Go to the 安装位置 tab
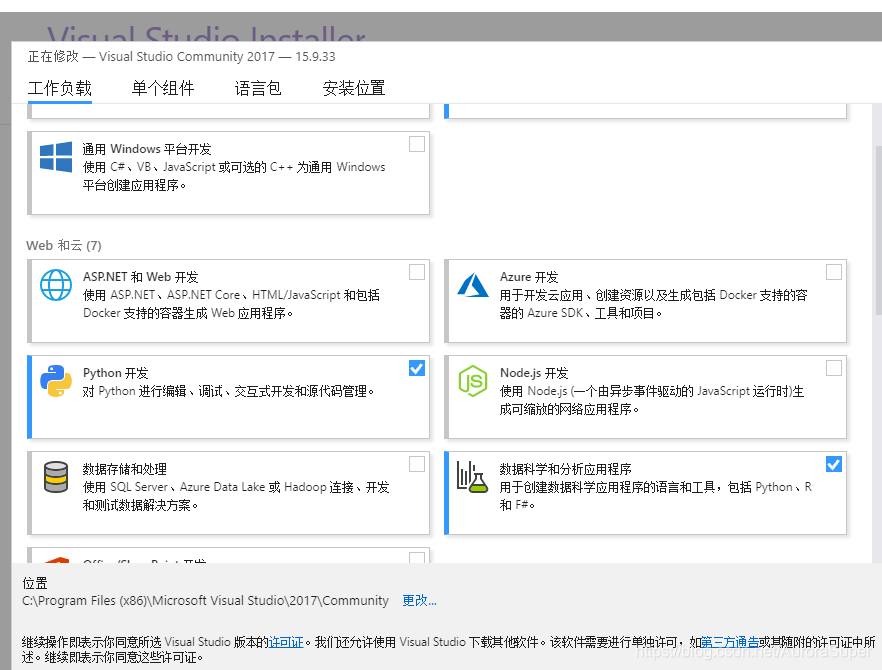Viewport: 882px width, 670px height. click(x=354, y=88)
